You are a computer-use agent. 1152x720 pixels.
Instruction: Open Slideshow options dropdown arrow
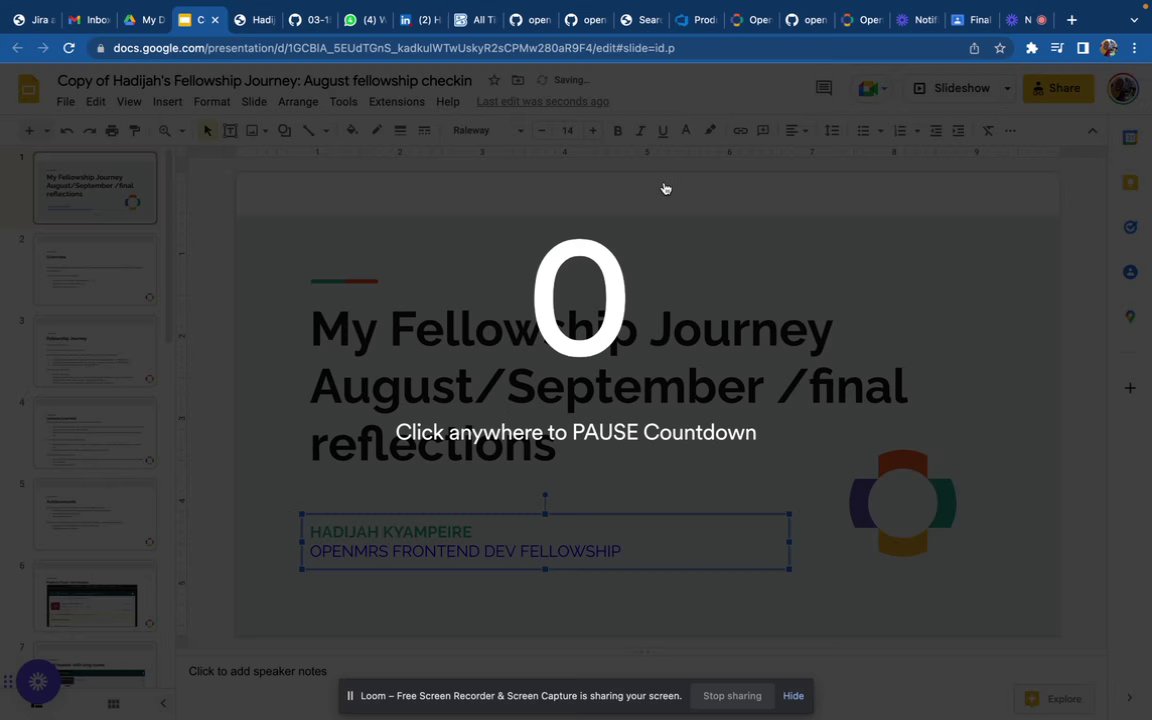1007,88
